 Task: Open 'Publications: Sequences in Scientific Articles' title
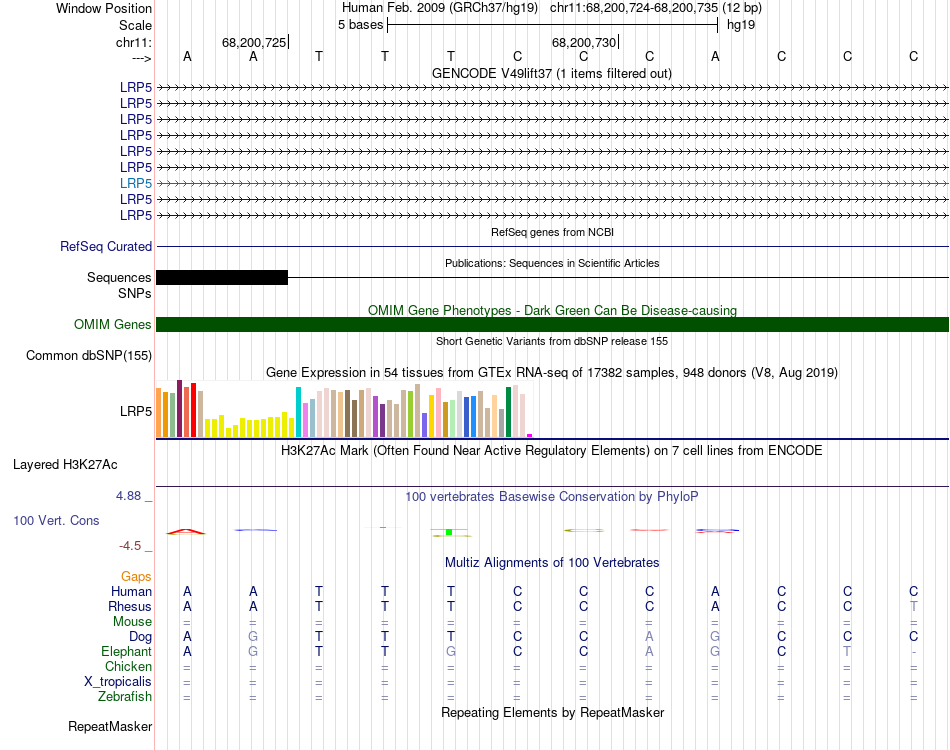click(x=552, y=263)
